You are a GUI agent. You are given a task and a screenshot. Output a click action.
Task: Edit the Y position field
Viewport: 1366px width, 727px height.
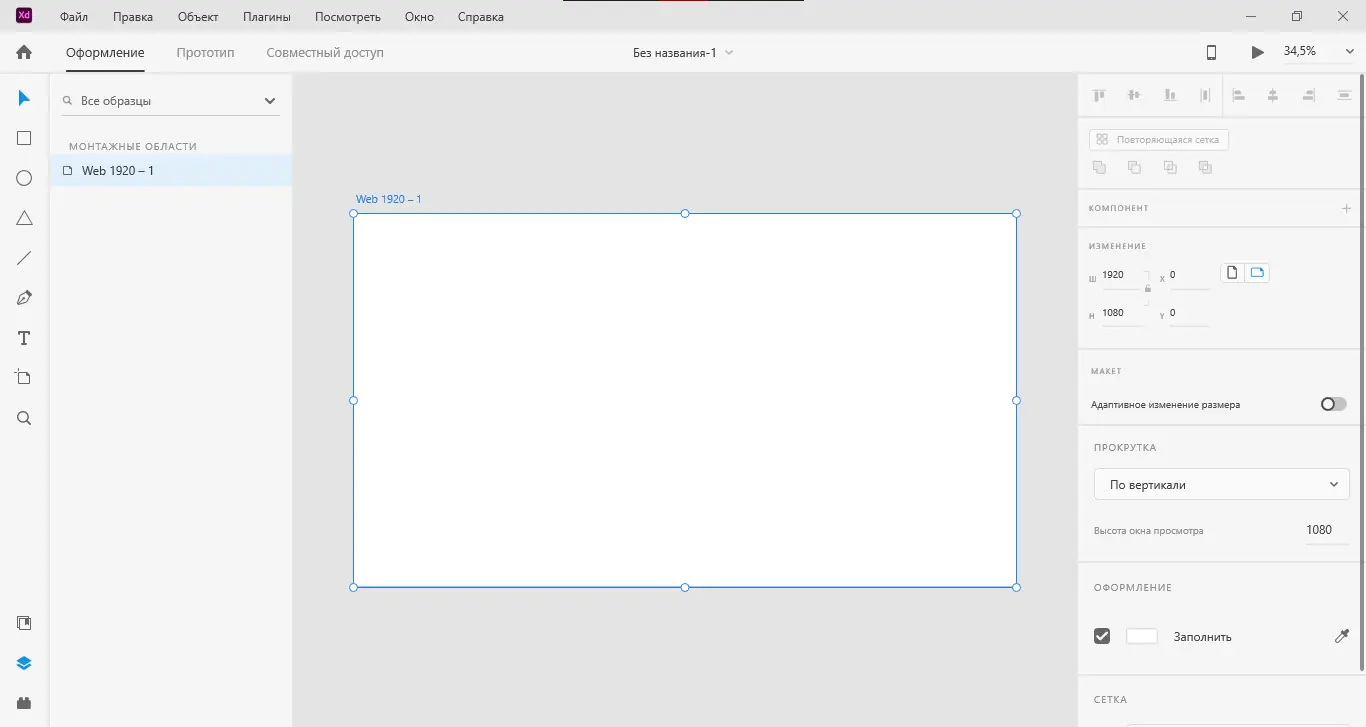click(1189, 313)
